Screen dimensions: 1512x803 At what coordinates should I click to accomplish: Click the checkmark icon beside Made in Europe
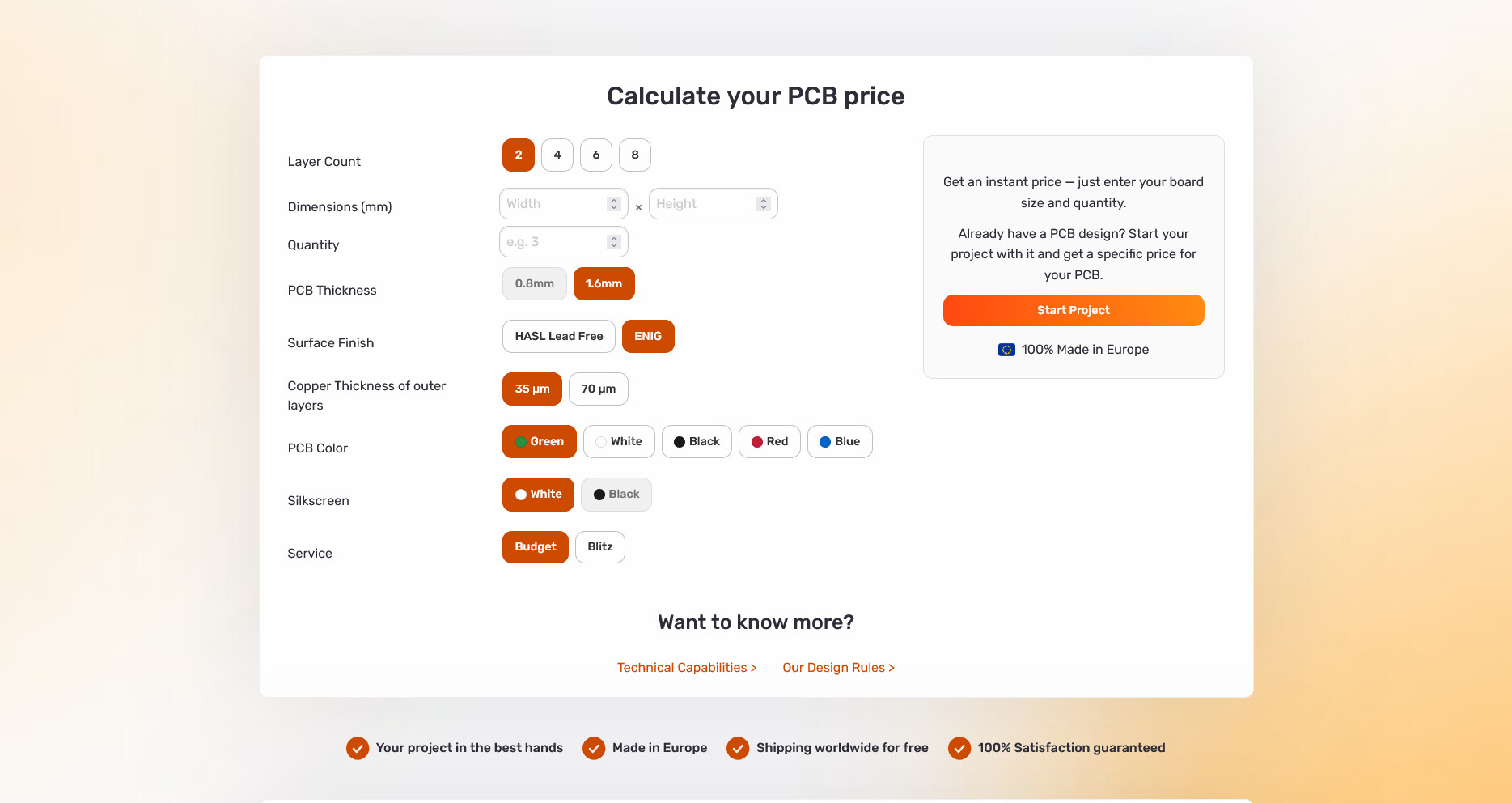[x=594, y=749]
